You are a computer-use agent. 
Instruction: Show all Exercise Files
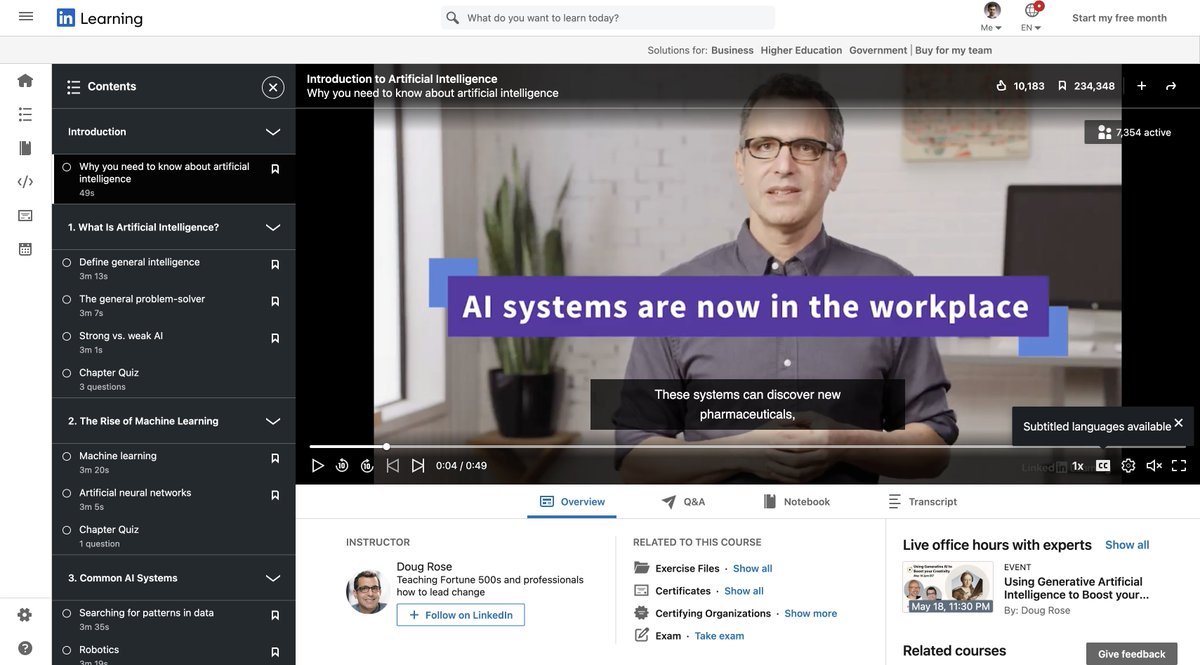[753, 569]
